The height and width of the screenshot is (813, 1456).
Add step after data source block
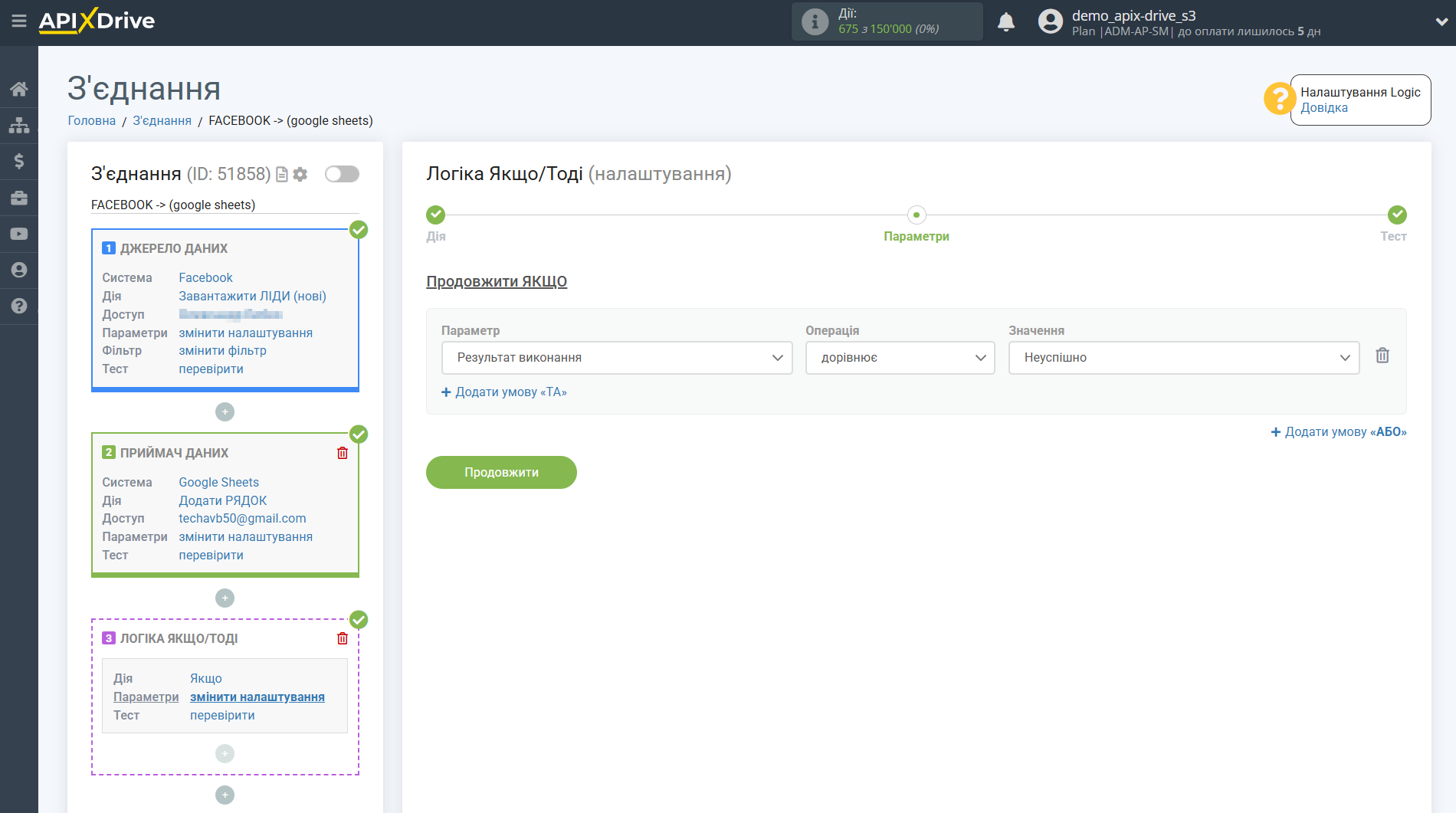pyautogui.click(x=225, y=412)
